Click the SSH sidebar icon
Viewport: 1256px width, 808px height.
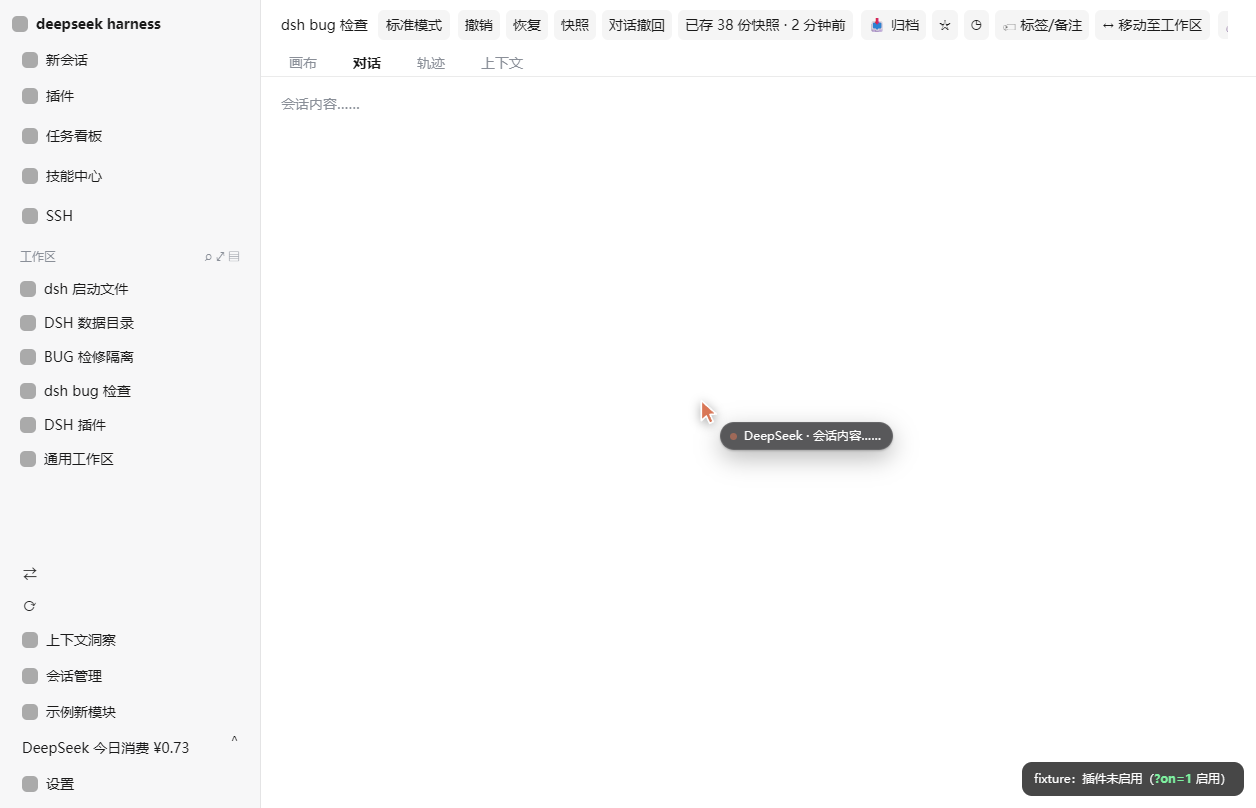(x=30, y=216)
